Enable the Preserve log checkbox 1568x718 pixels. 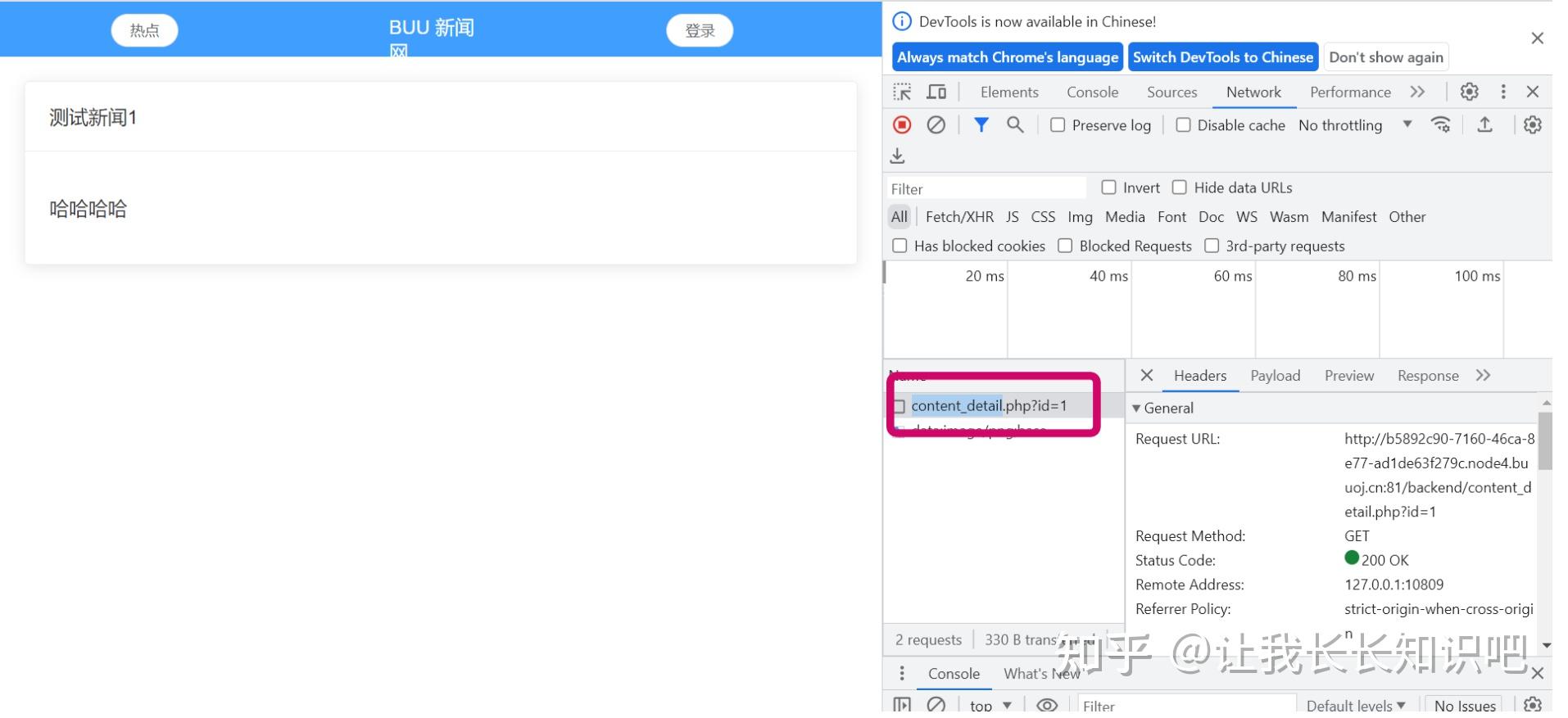click(x=1058, y=125)
